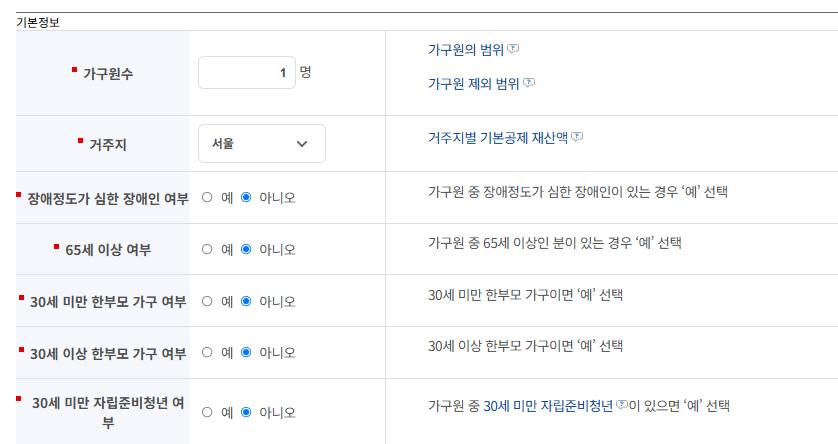
Task: Open the 서울 residence dropdown
Action: click(x=262, y=144)
